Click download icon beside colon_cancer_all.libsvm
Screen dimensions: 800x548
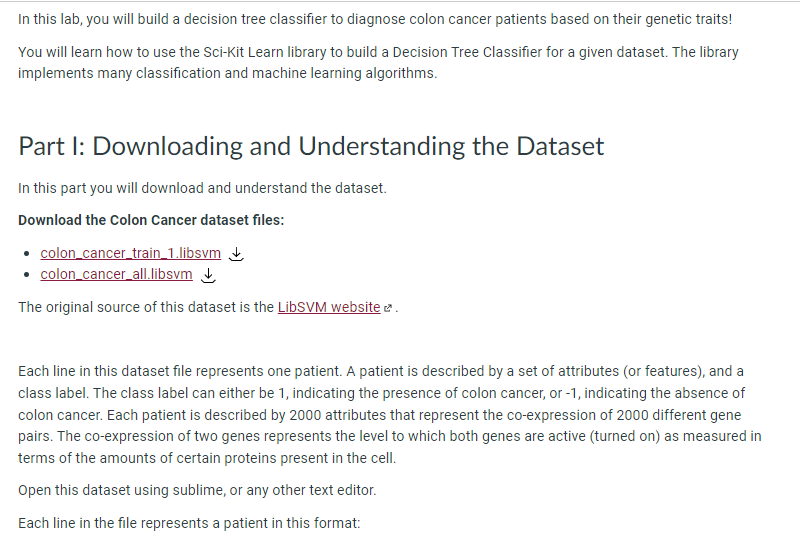(208, 275)
